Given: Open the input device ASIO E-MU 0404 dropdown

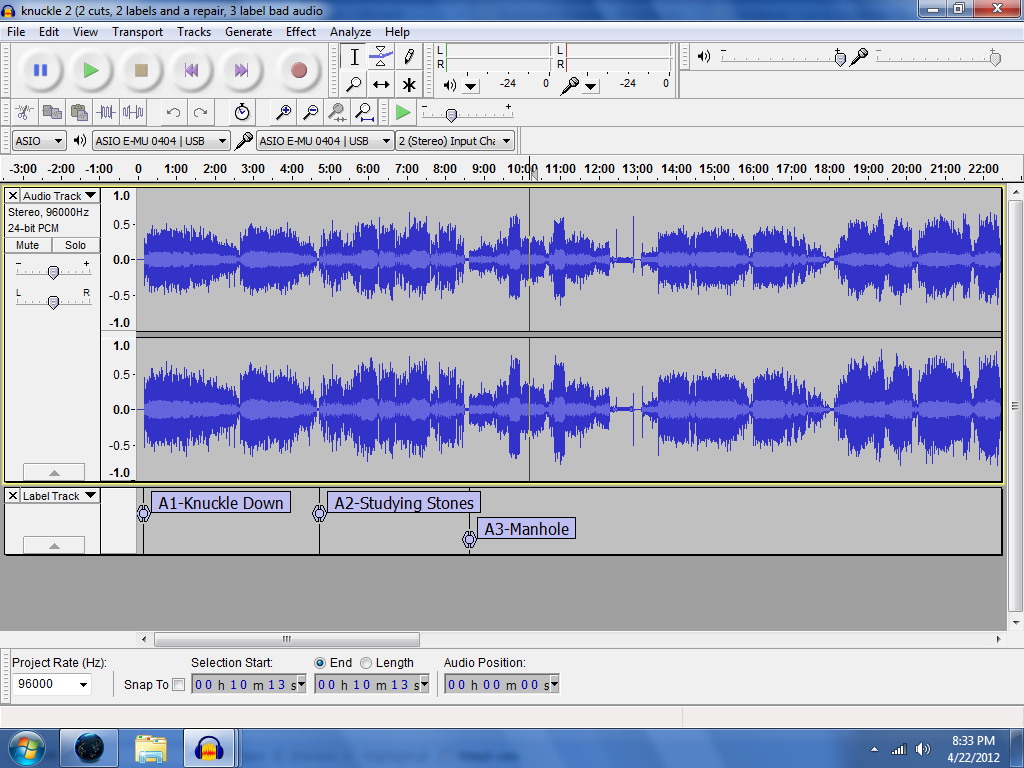Looking at the screenshot, I should 325,140.
